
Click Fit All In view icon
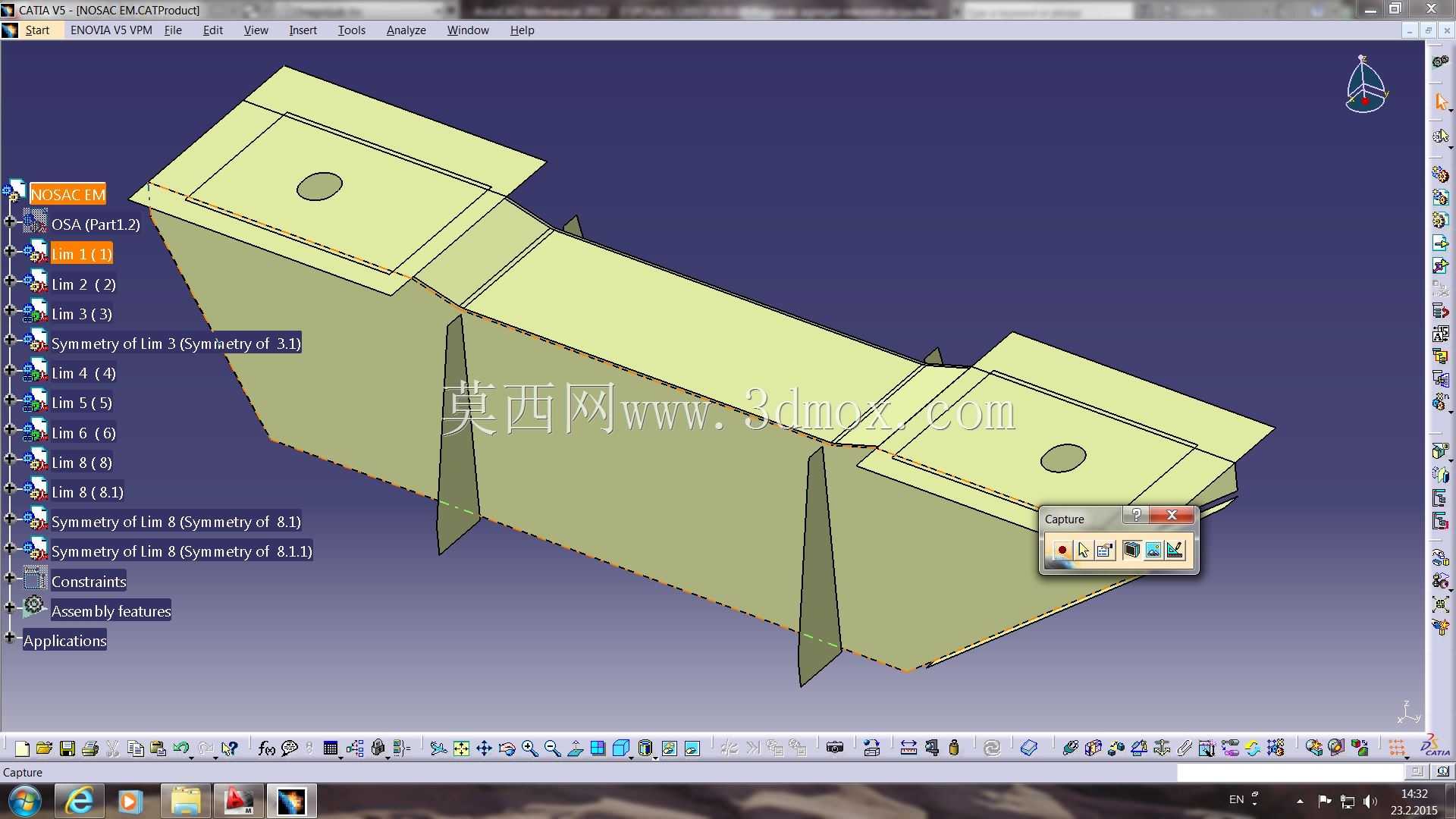[461, 749]
